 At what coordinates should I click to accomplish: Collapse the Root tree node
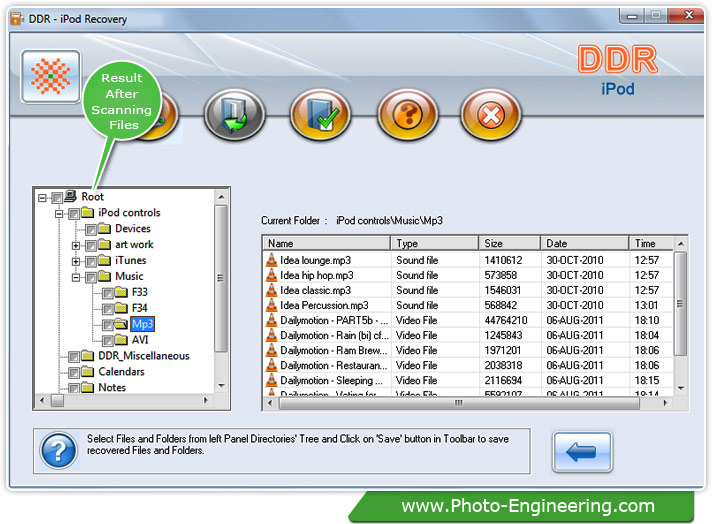tap(42, 198)
